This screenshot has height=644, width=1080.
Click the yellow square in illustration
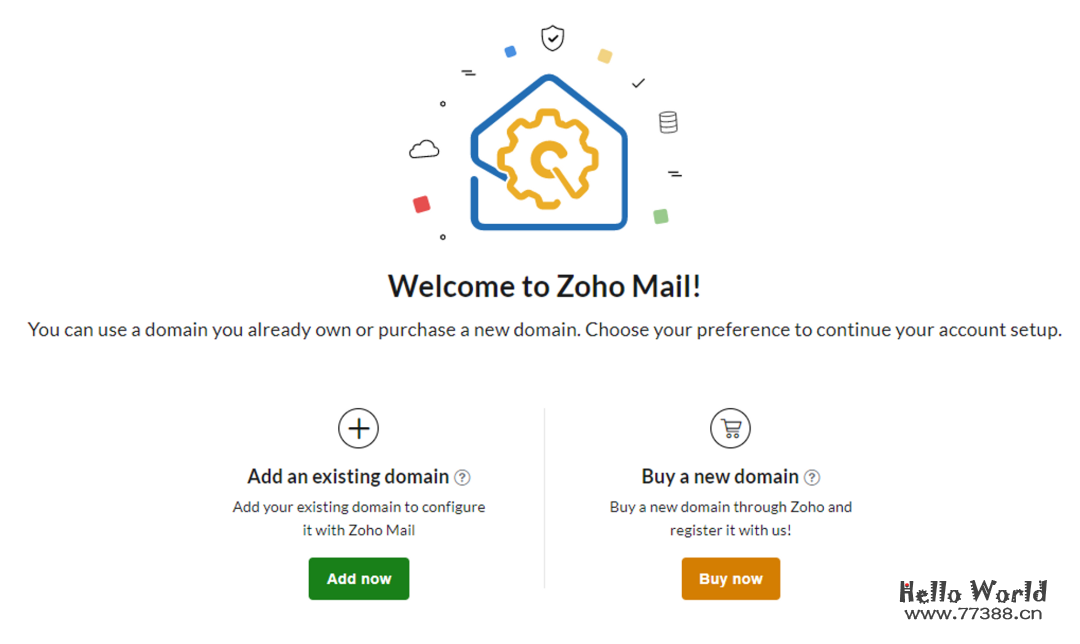coord(605,56)
